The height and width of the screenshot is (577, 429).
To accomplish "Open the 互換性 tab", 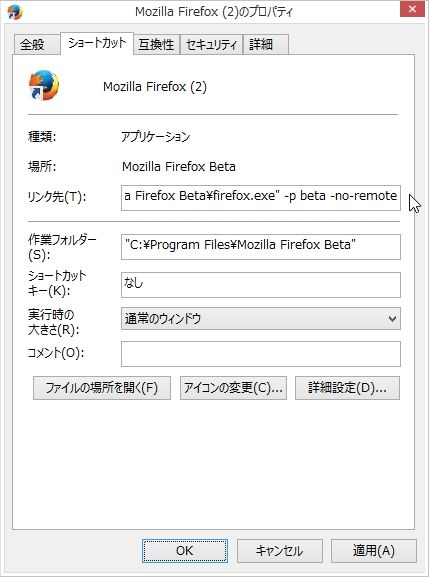I will (x=156, y=45).
